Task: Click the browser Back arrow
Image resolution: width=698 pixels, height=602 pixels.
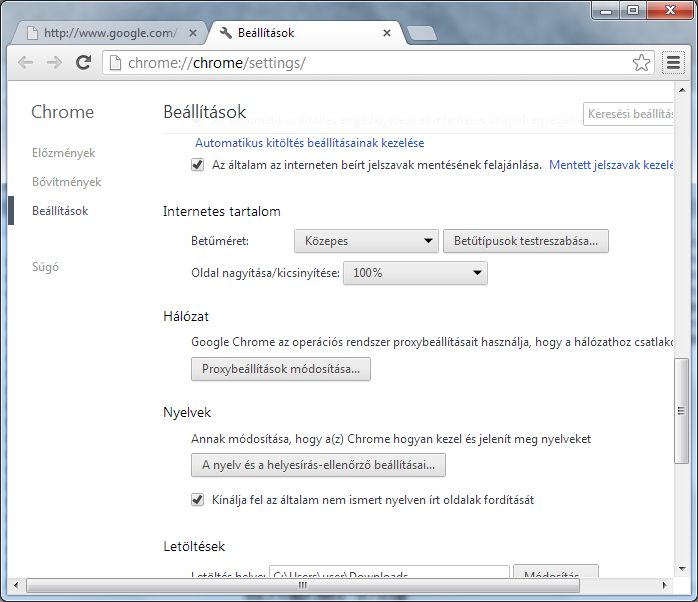Action: tap(25, 62)
